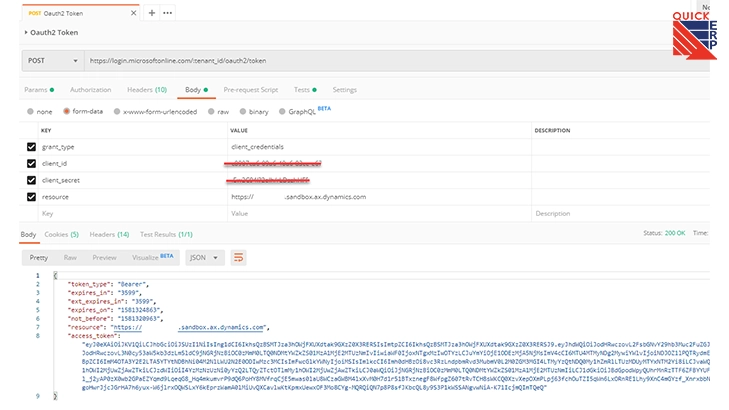Click the "not_before" response line
The image size is (729, 410).
pyautogui.click(x=115, y=318)
